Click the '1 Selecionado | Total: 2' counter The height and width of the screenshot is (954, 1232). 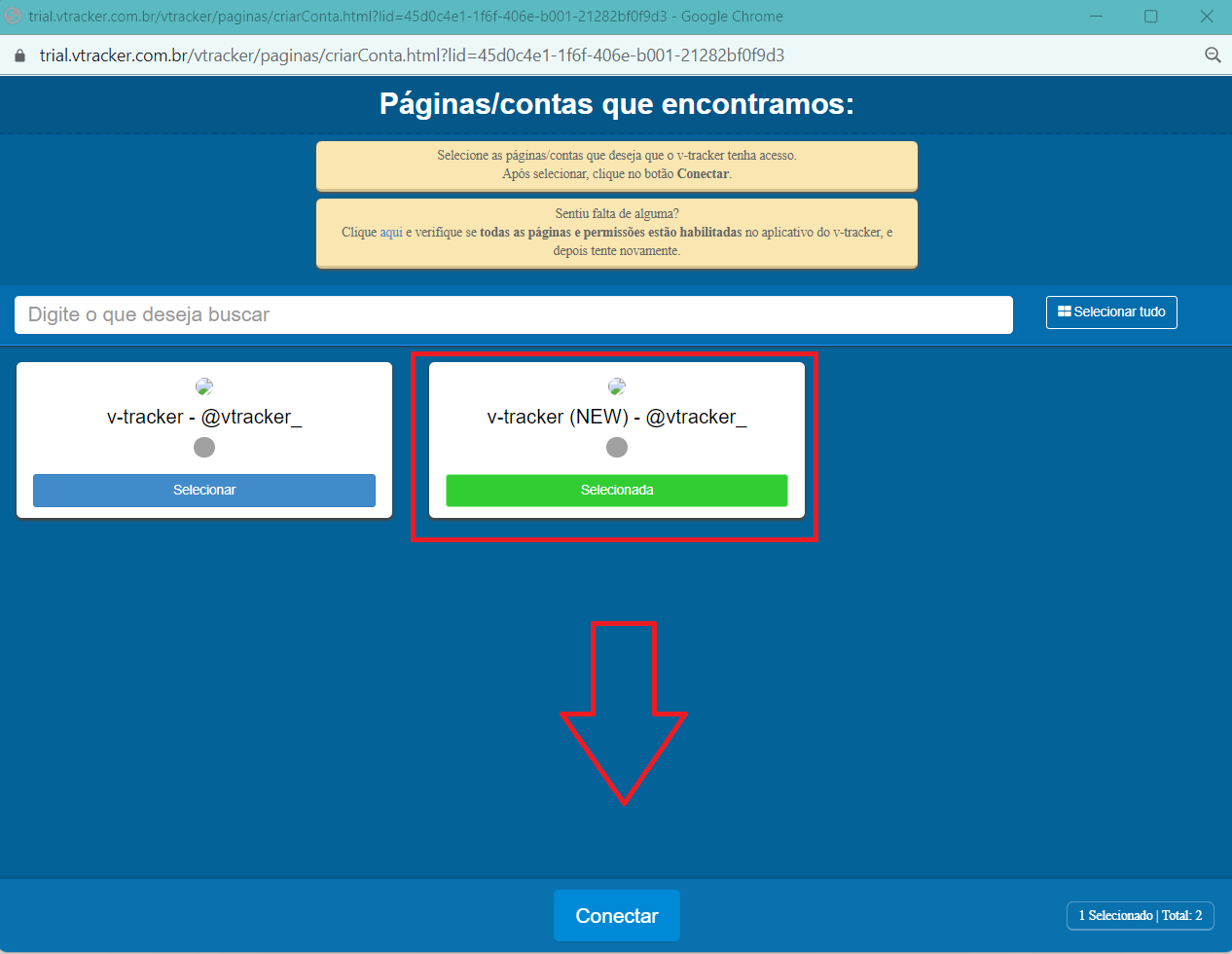[1141, 915]
